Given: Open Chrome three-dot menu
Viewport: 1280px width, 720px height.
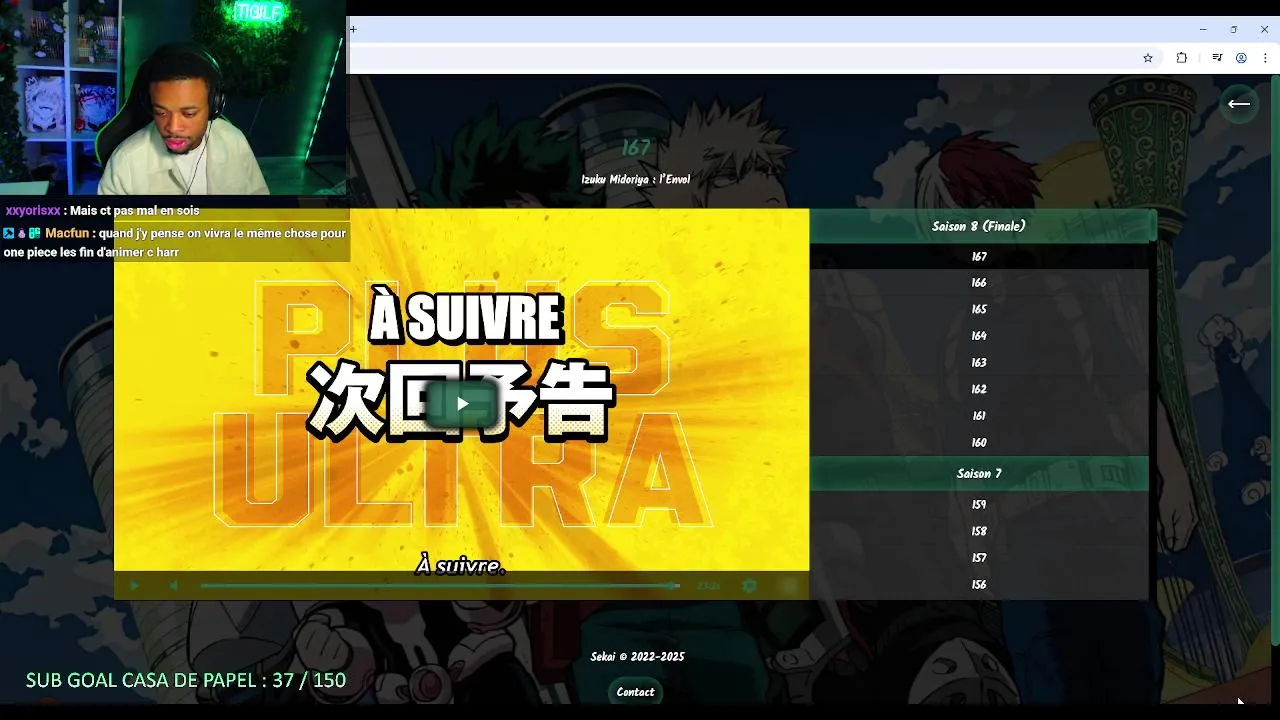Looking at the screenshot, I should [x=1265, y=58].
